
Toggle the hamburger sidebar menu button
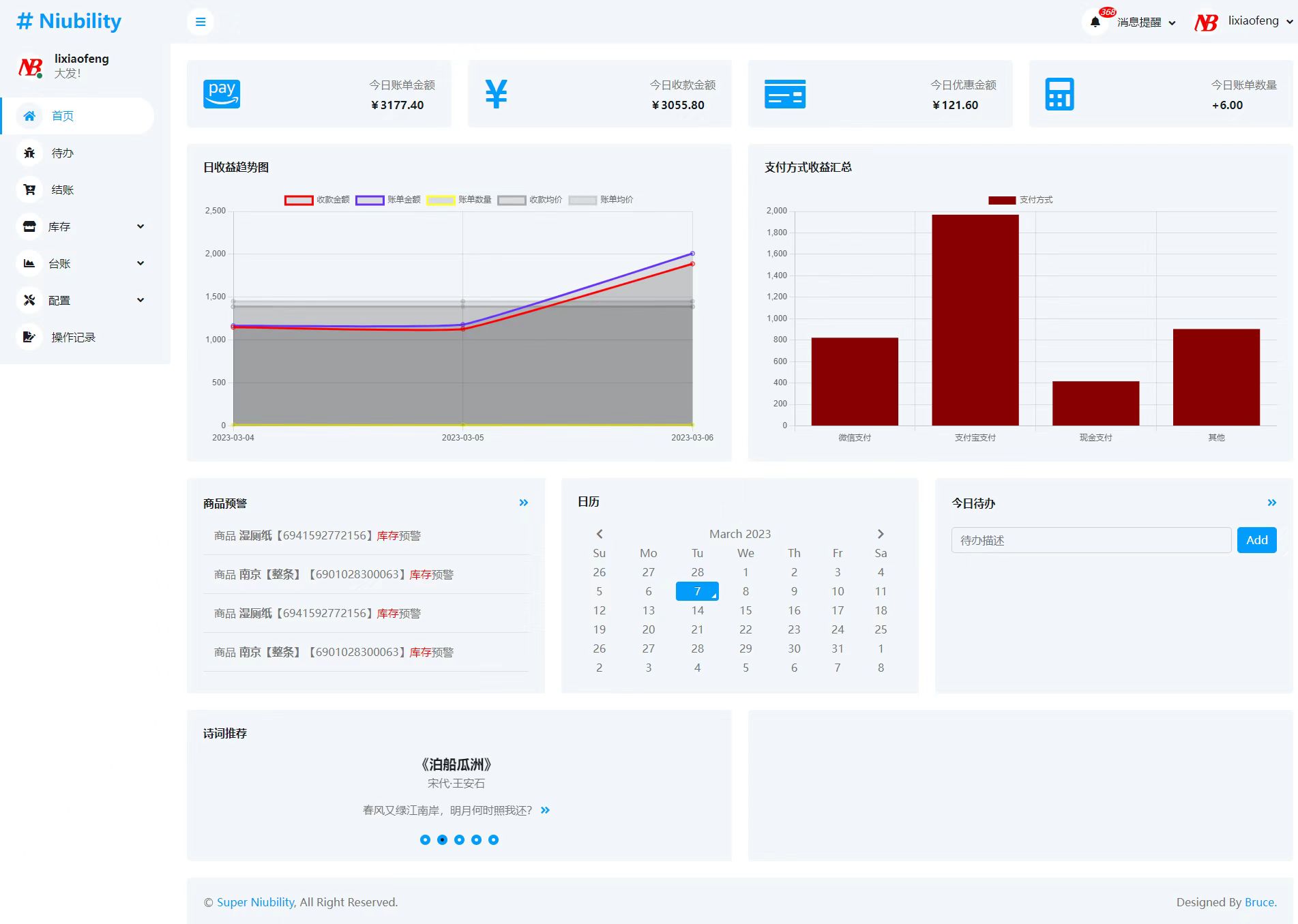pos(201,22)
